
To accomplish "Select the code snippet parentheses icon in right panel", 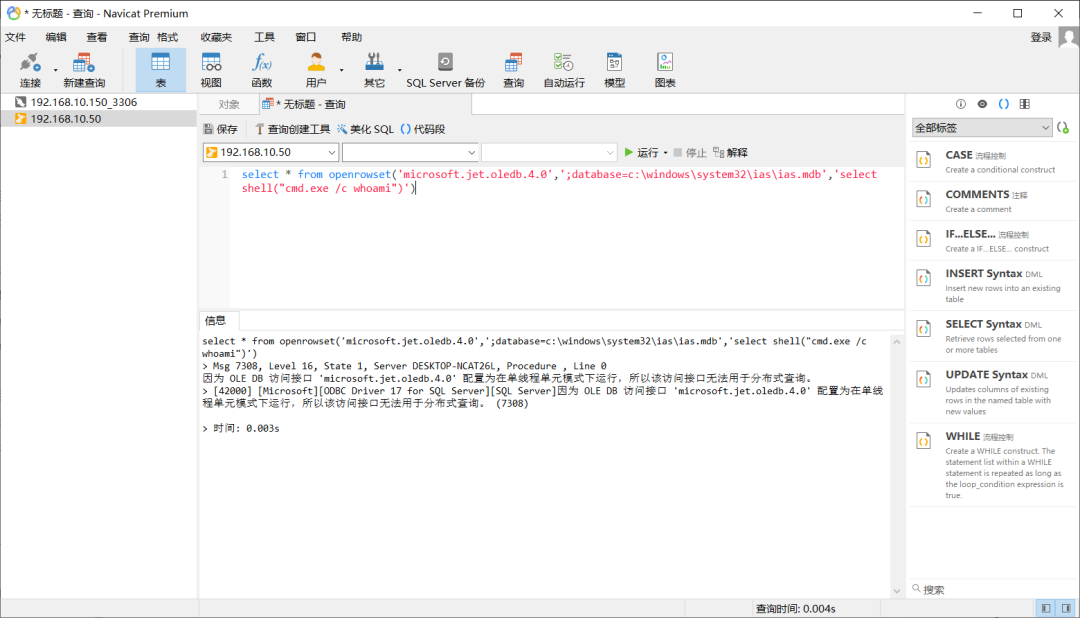I will click(x=1004, y=104).
